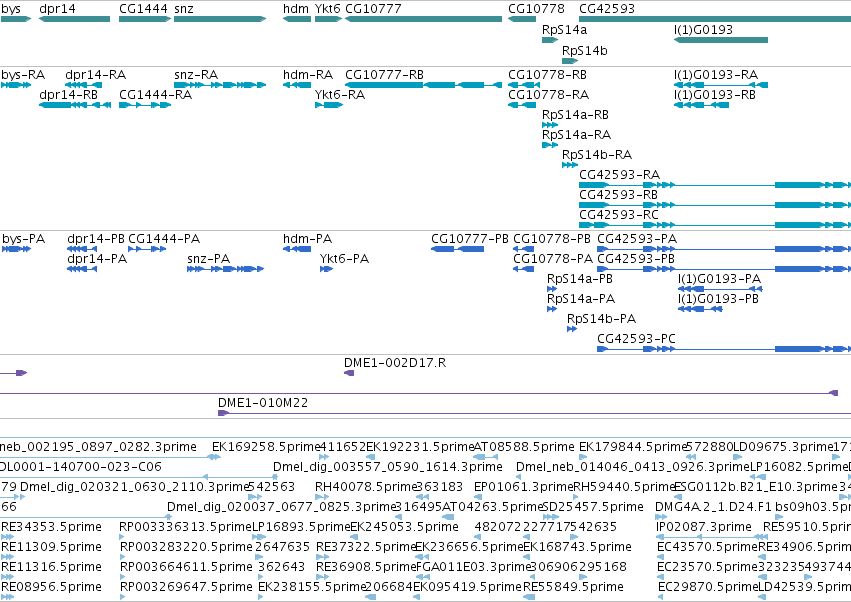The image size is (851, 602).
Task: Click the RpS14a-PA protein label
Action: tap(581, 299)
